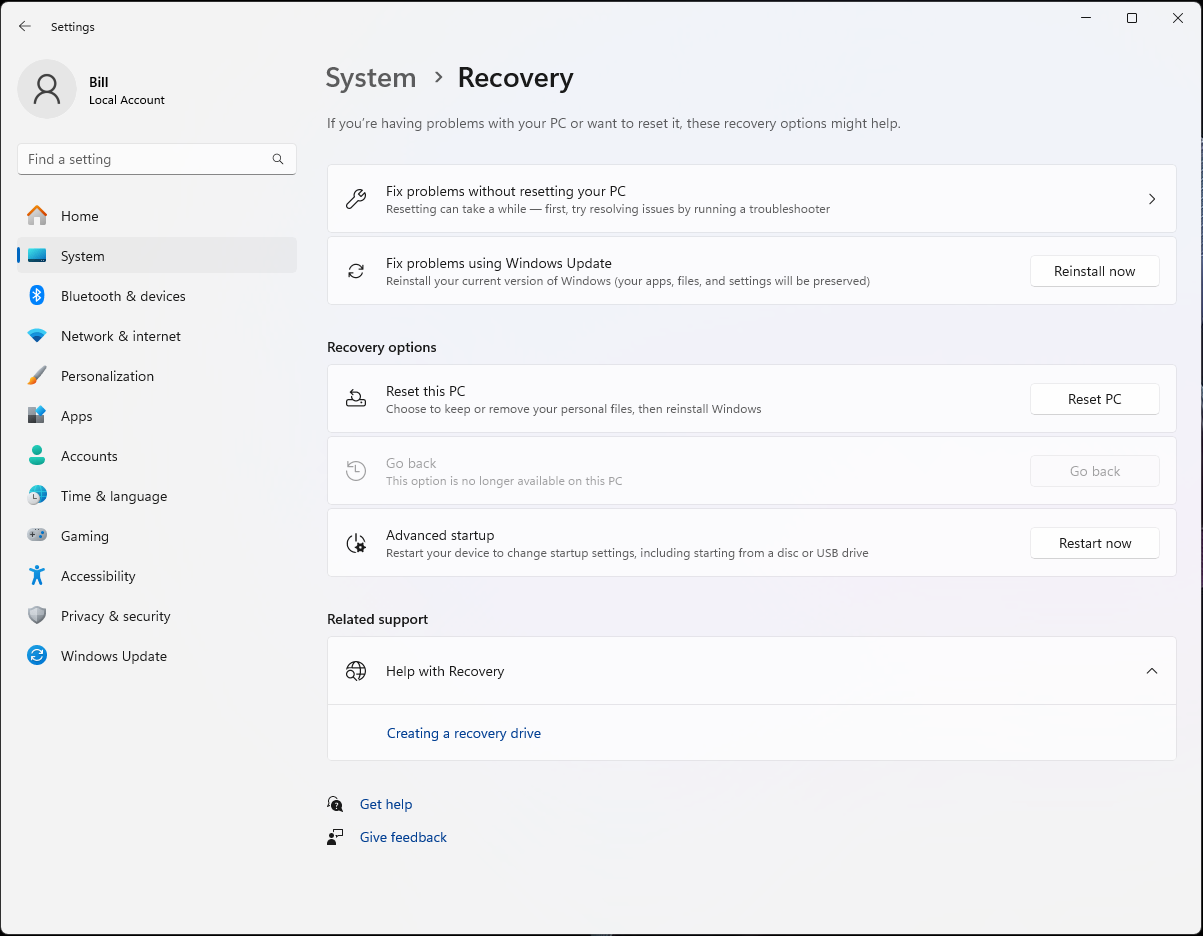The width and height of the screenshot is (1203, 936).
Task: Click the Accessibility figure icon
Action: tap(37, 576)
